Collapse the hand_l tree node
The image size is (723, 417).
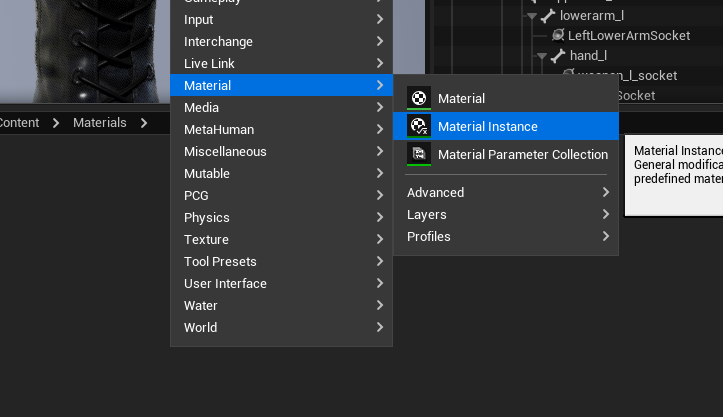tap(542, 56)
